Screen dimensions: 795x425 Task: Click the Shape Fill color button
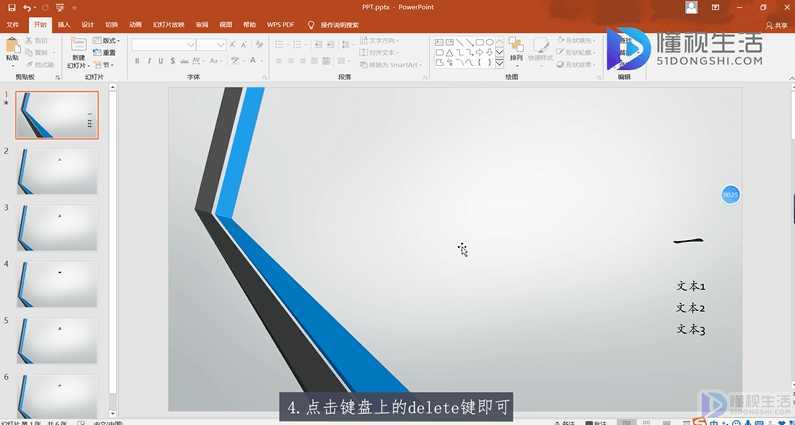pos(575,40)
